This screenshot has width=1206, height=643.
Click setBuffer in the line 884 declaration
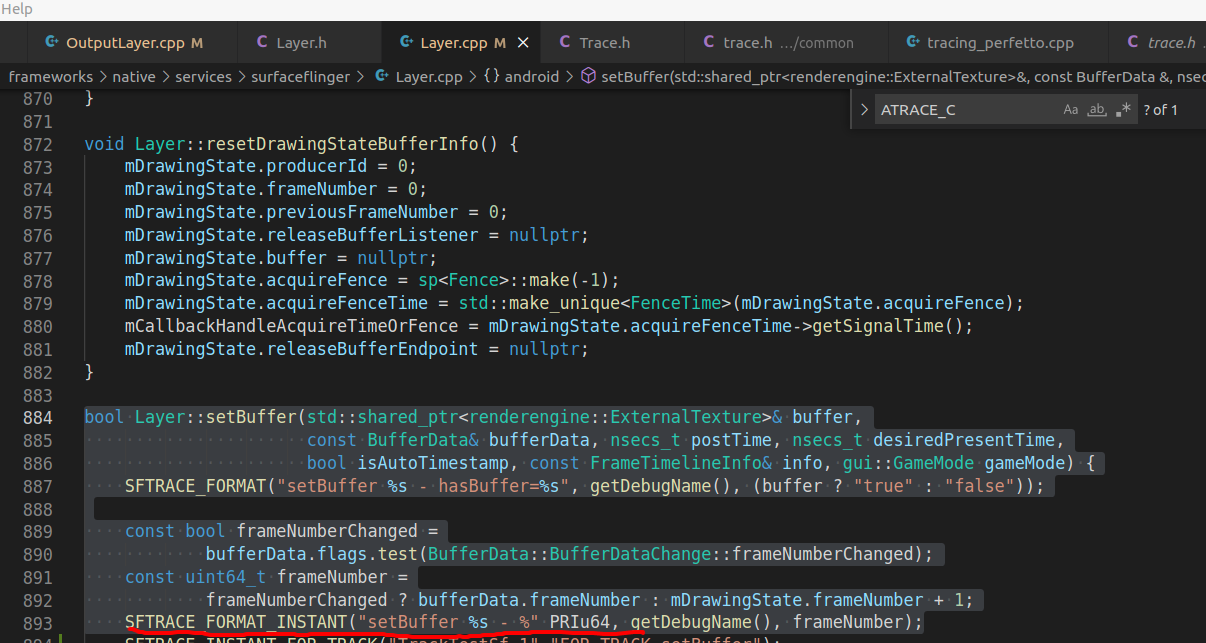251,417
